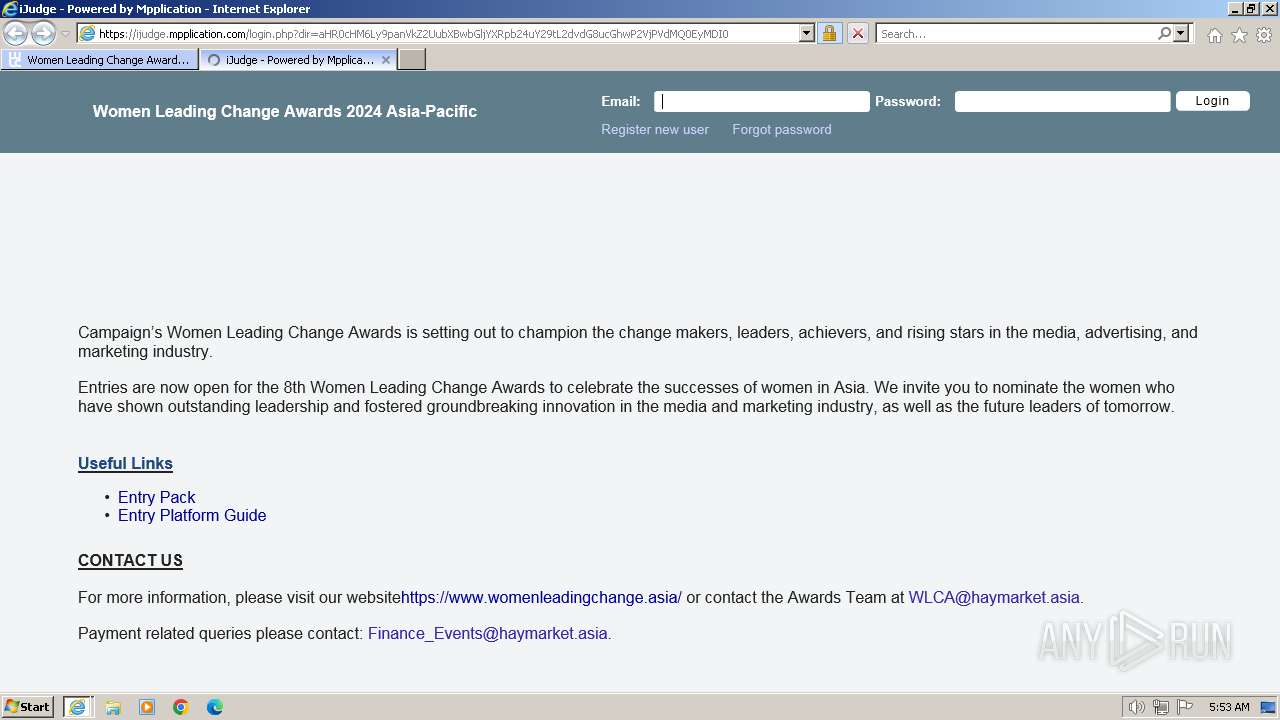Open Favorites star icon
Screen dimensions: 1280x720
(1239, 35)
